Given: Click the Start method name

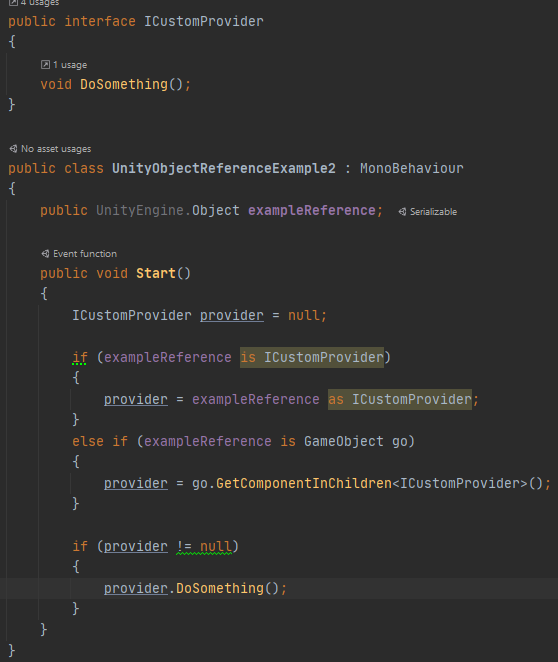Looking at the screenshot, I should coord(156,273).
